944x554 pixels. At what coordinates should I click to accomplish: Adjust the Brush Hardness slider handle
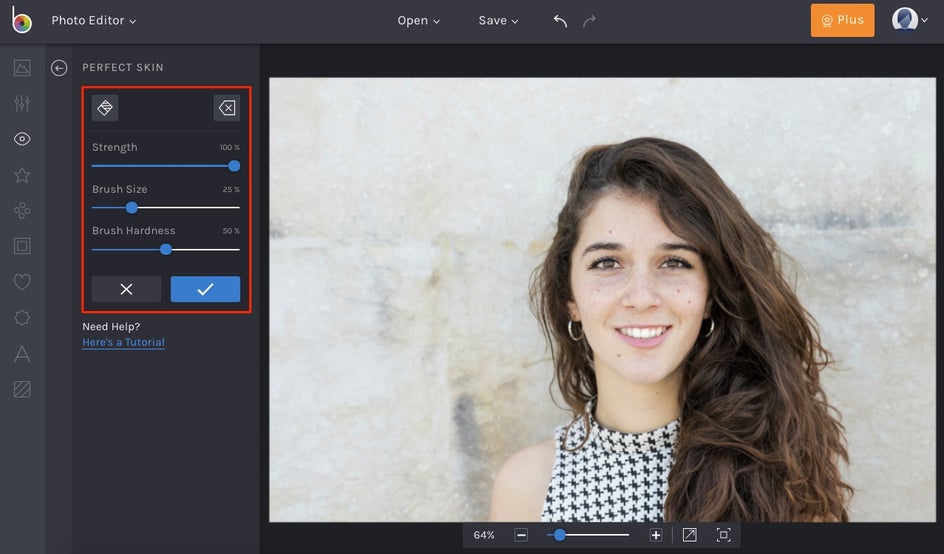click(x=166, y=249)
